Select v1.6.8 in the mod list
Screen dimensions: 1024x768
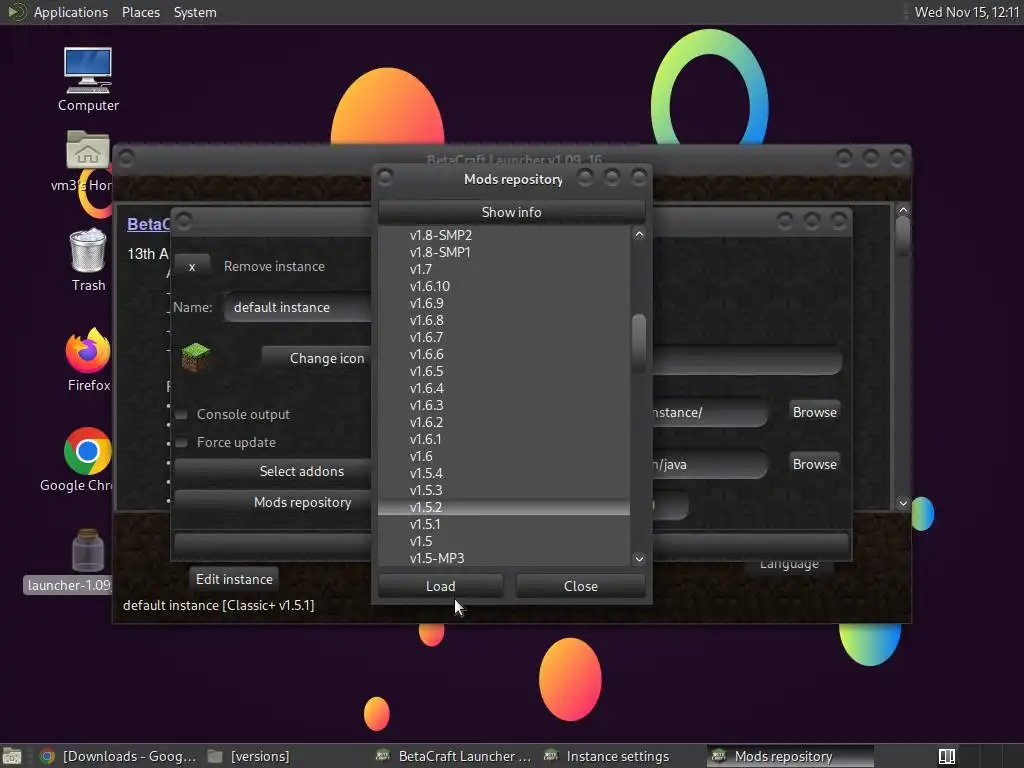[504, 320]
